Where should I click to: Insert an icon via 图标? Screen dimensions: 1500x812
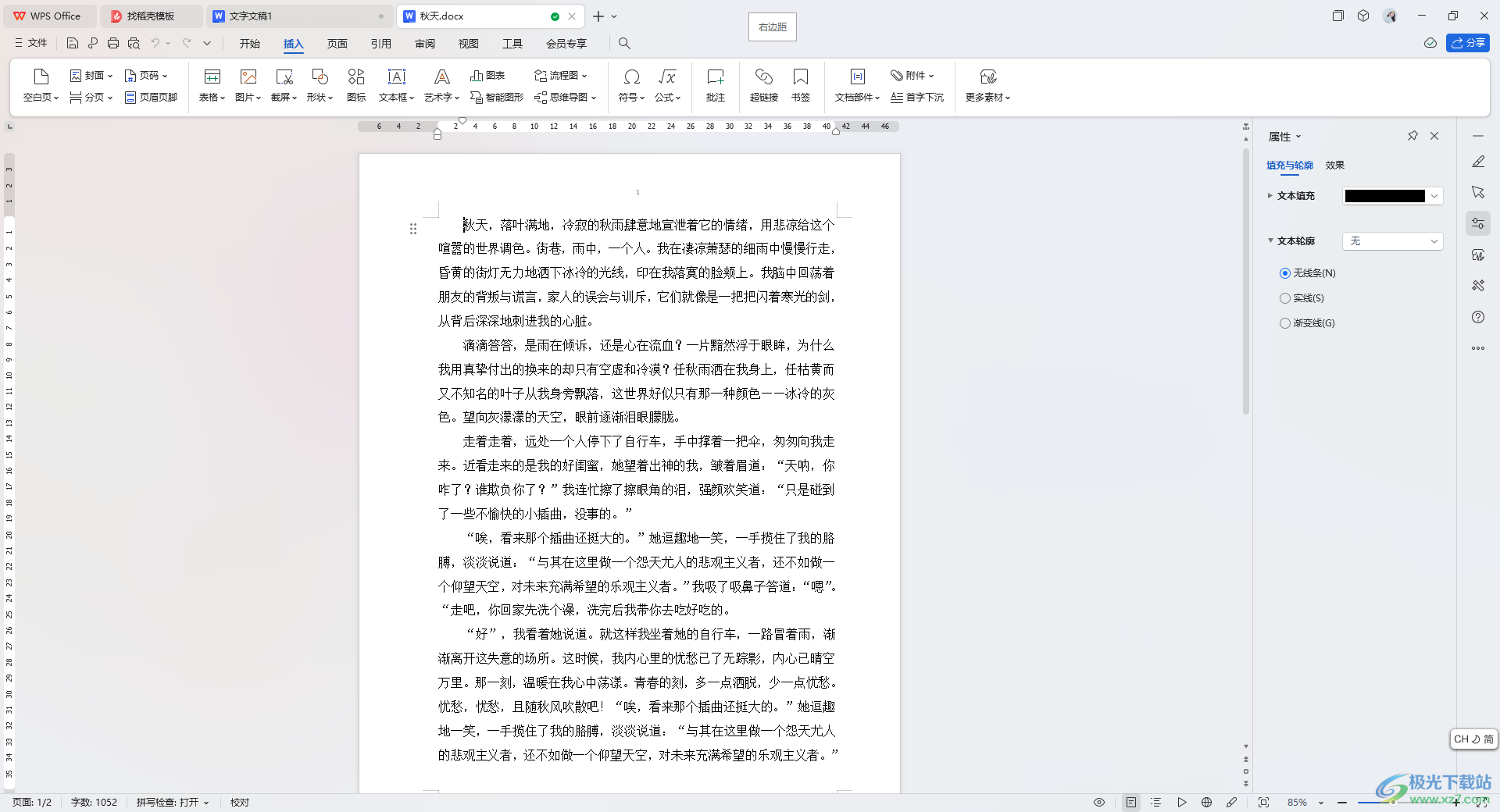coord(356,85)
